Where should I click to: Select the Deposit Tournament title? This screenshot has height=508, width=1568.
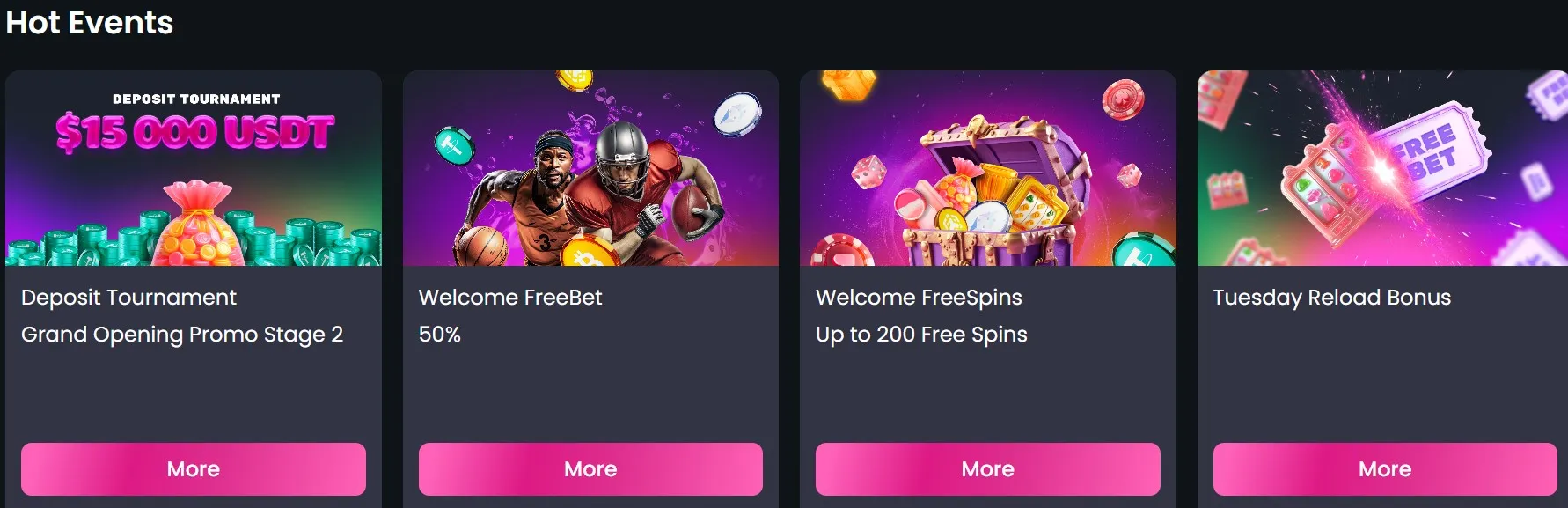click(128, 298)
